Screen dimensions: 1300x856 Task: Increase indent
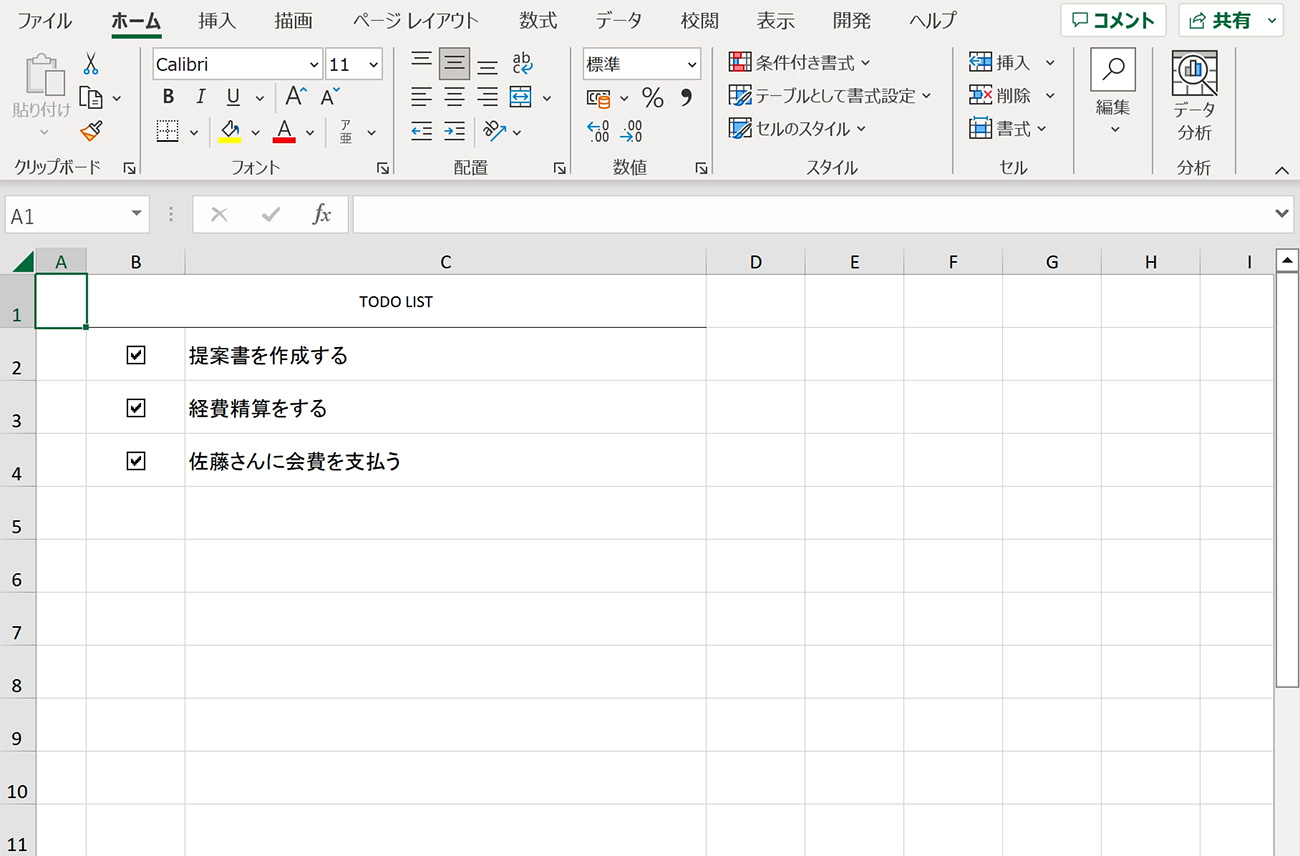454,131
